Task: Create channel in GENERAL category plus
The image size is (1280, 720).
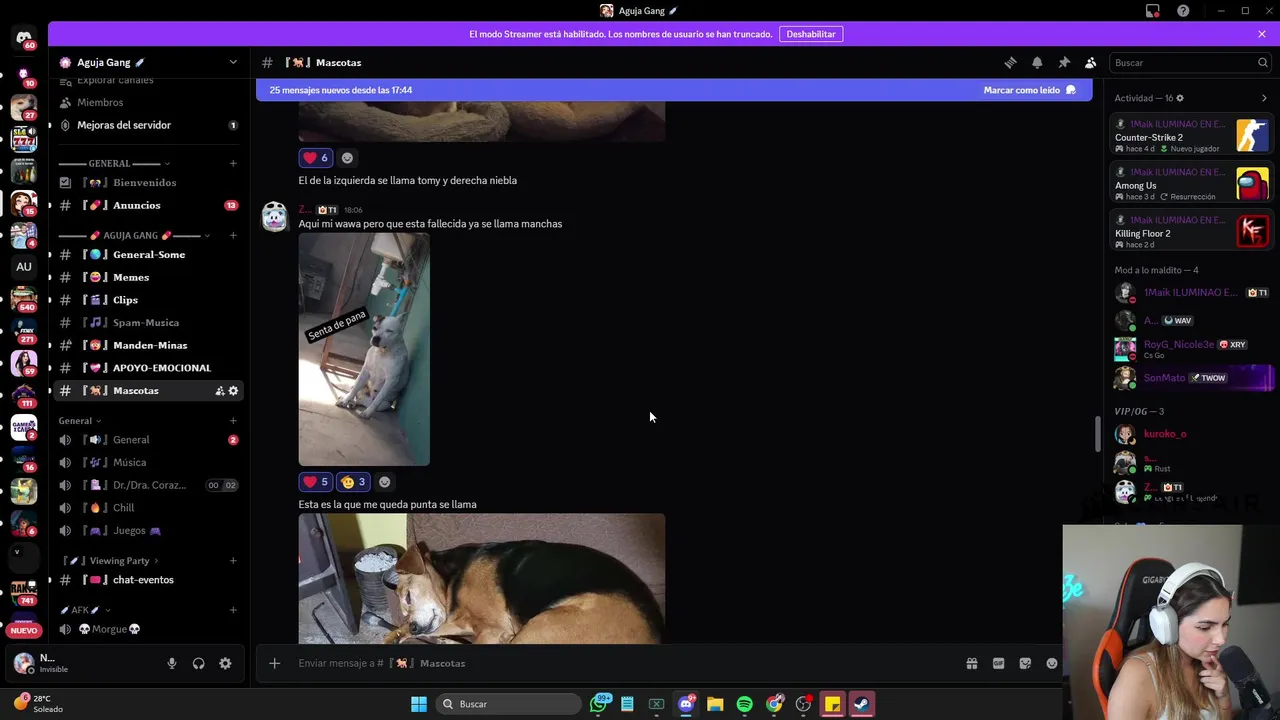Action: [x=233, y=163]
